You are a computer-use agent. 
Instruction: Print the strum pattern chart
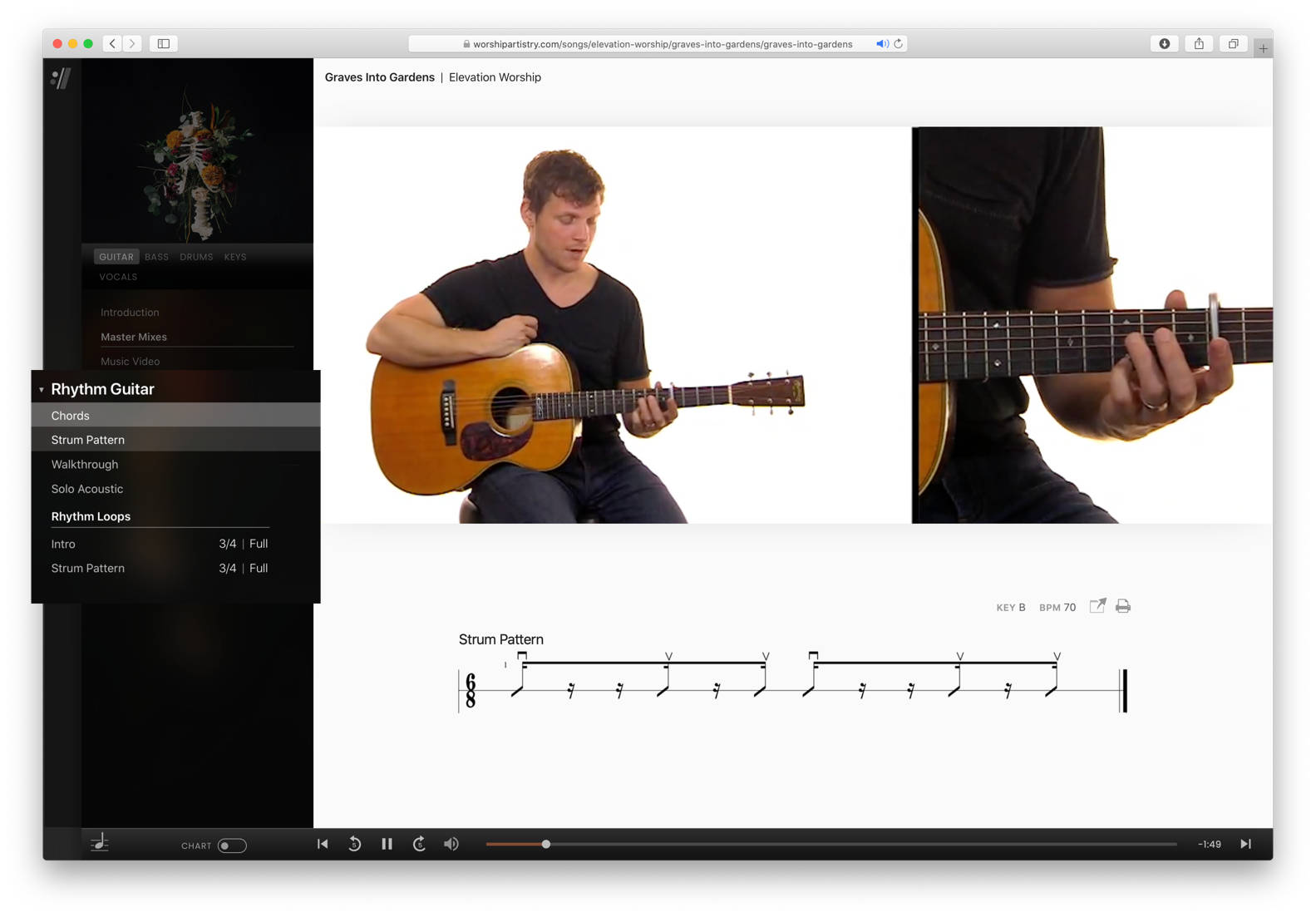(x=1123, y=606)
